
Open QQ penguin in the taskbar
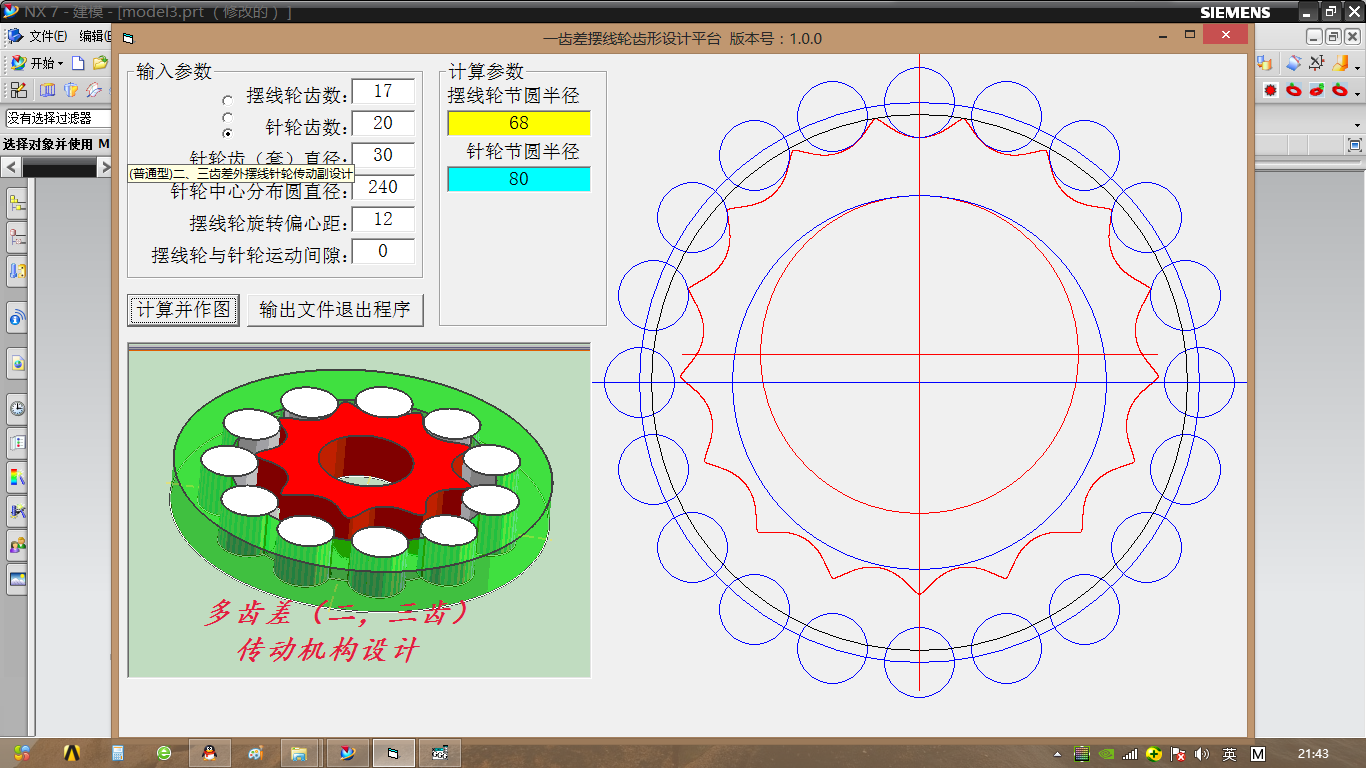click(x=209, y=753)
